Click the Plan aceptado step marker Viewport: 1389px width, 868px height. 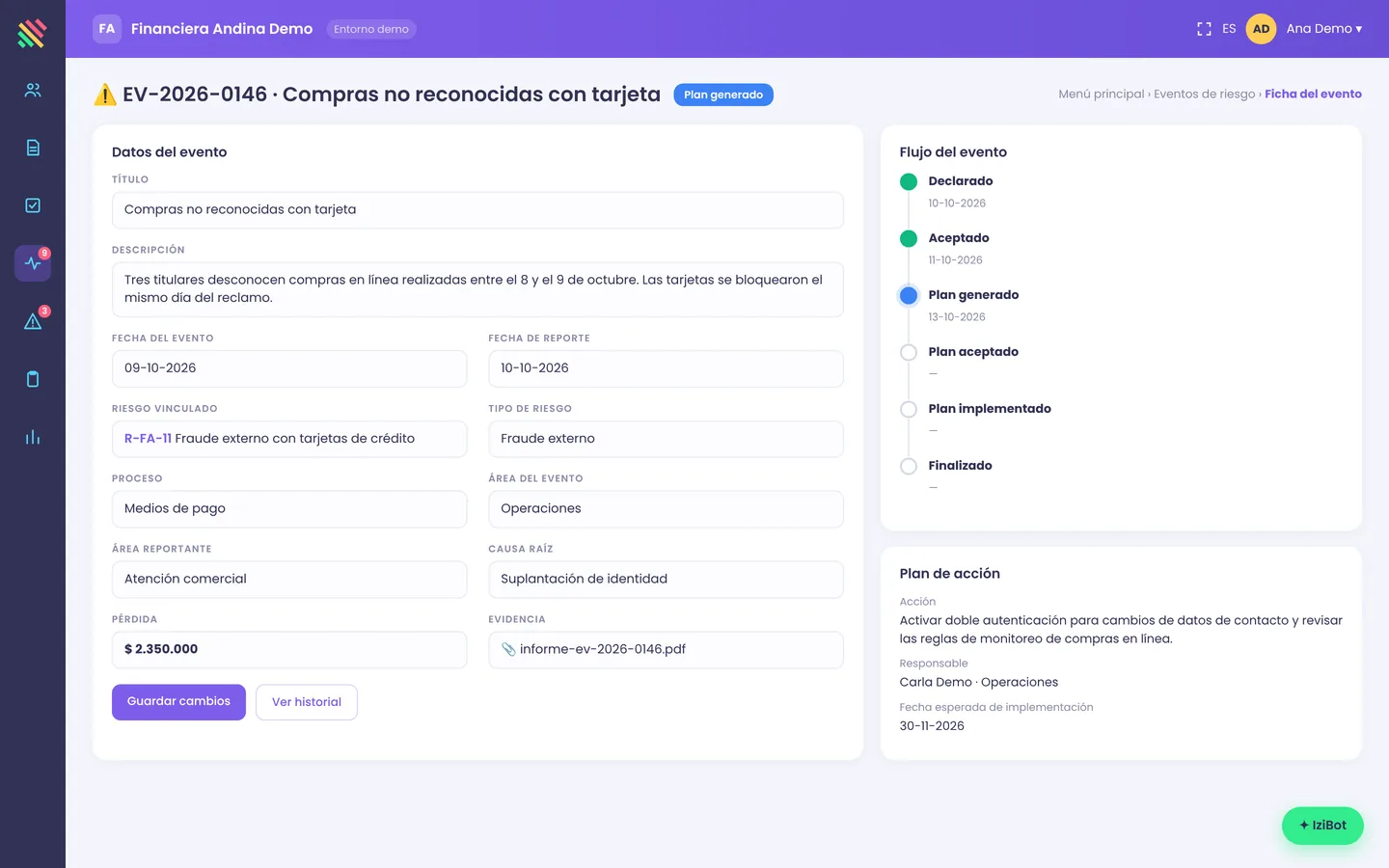909,352
